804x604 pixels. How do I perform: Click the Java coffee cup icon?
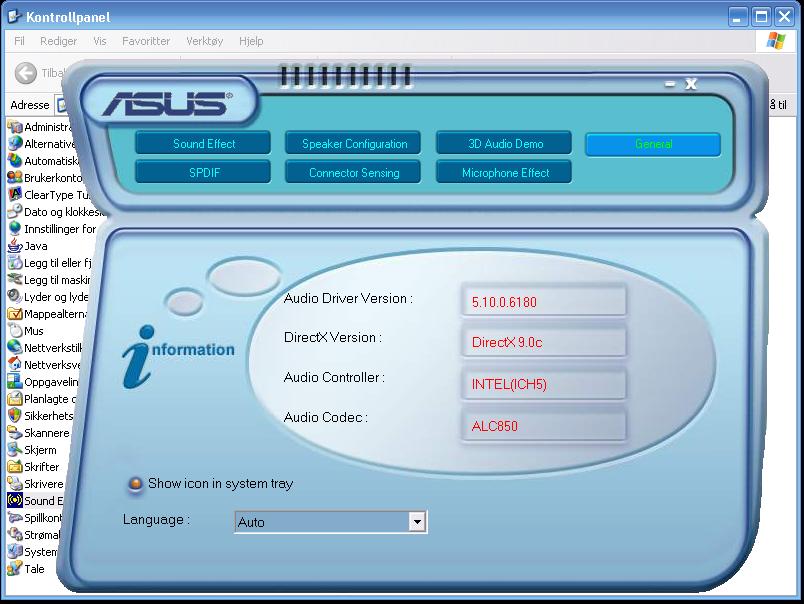click(15, 245)
